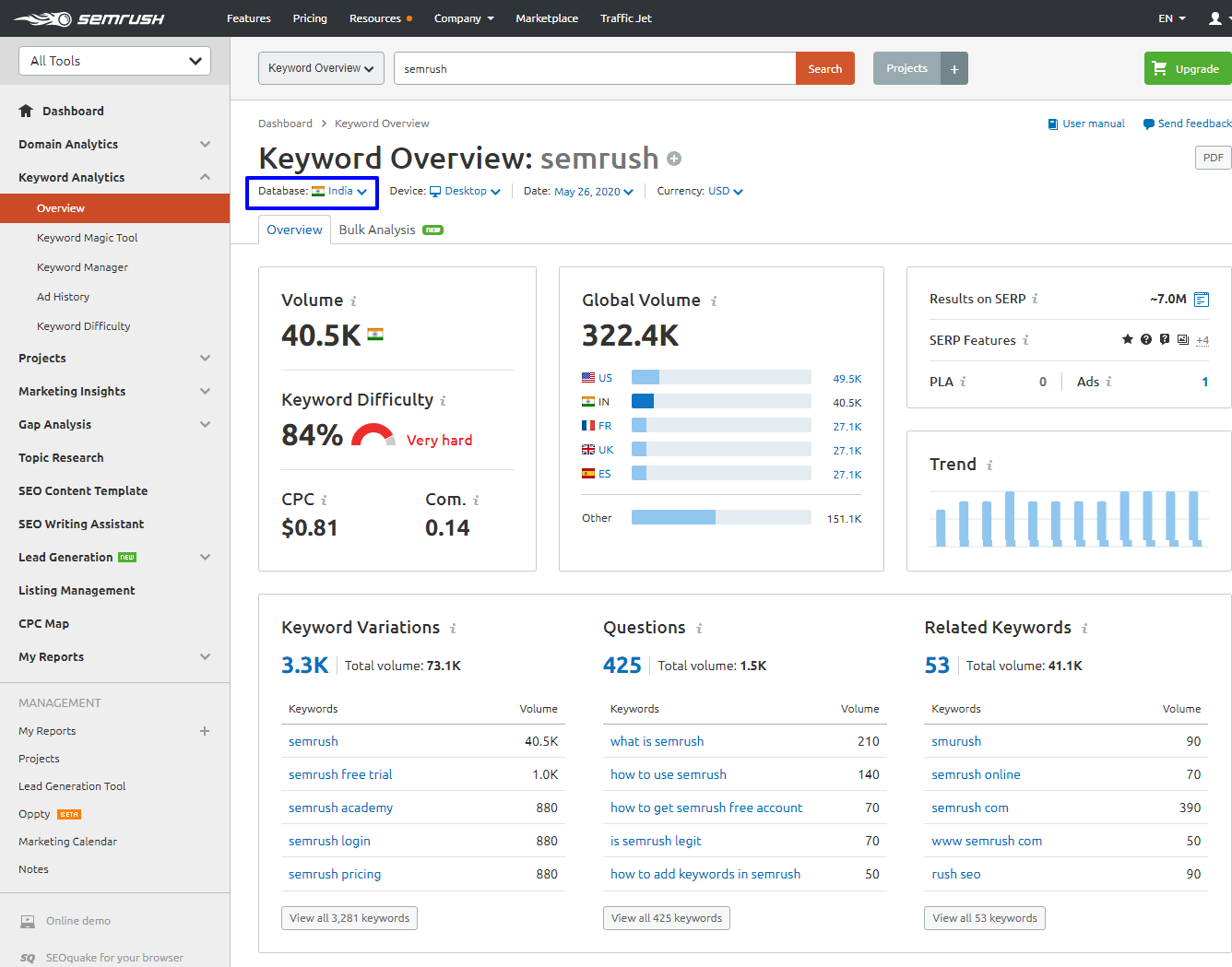Image resolution: width=1232 pixels, height=967 pixels.
Task: Click the Global Volume info icon
Action: pyautogui.click(x=714, y=301)
